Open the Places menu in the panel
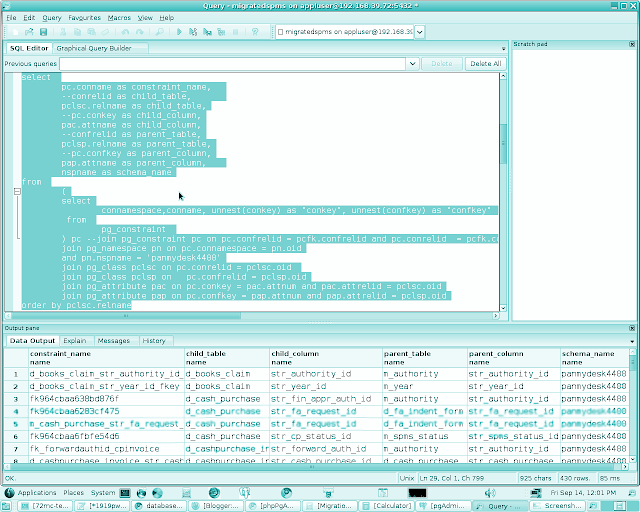 pos(73,493)
